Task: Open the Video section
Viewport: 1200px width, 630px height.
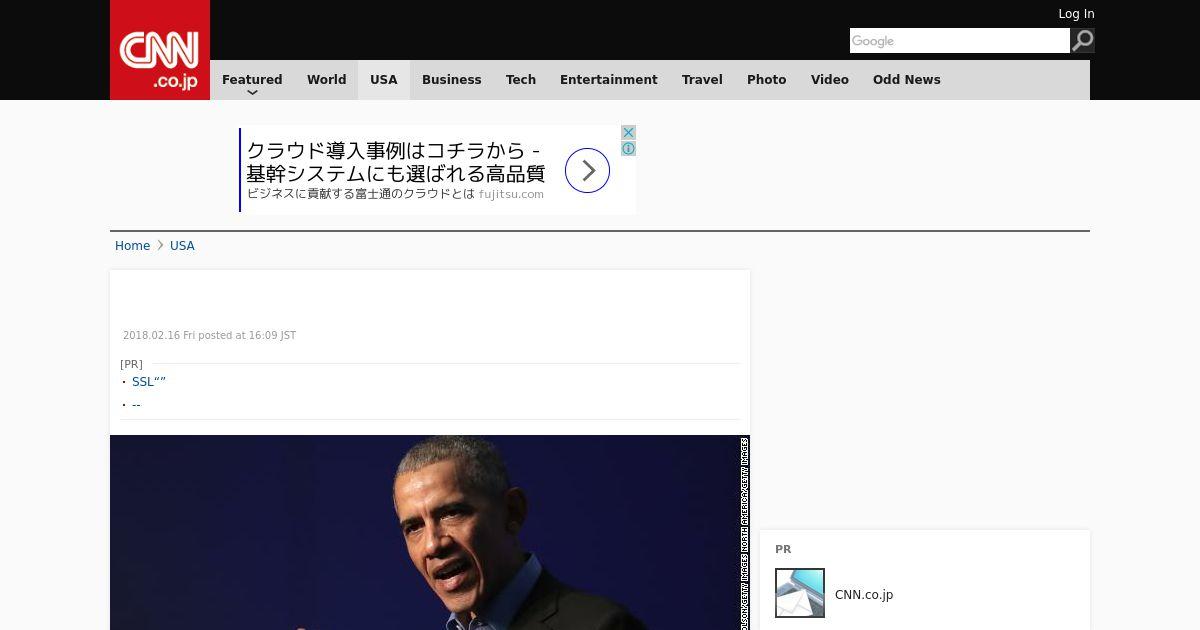Action: 829,80
